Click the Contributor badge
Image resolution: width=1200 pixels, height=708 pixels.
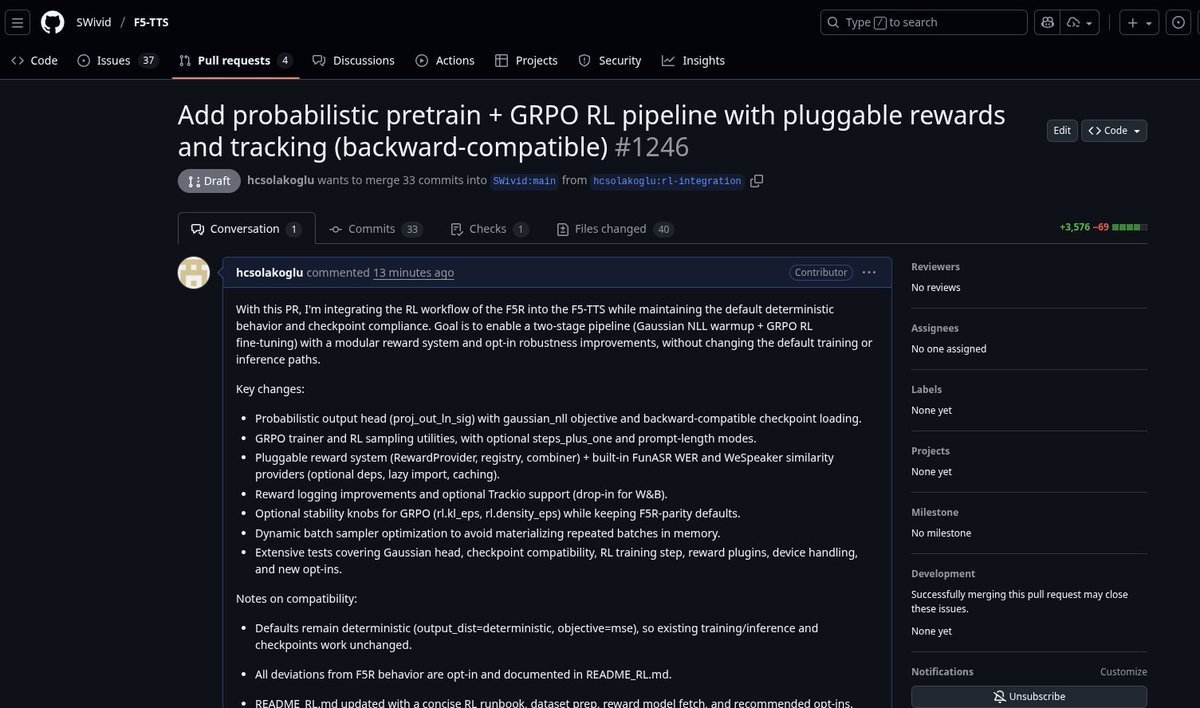[821, 272]
